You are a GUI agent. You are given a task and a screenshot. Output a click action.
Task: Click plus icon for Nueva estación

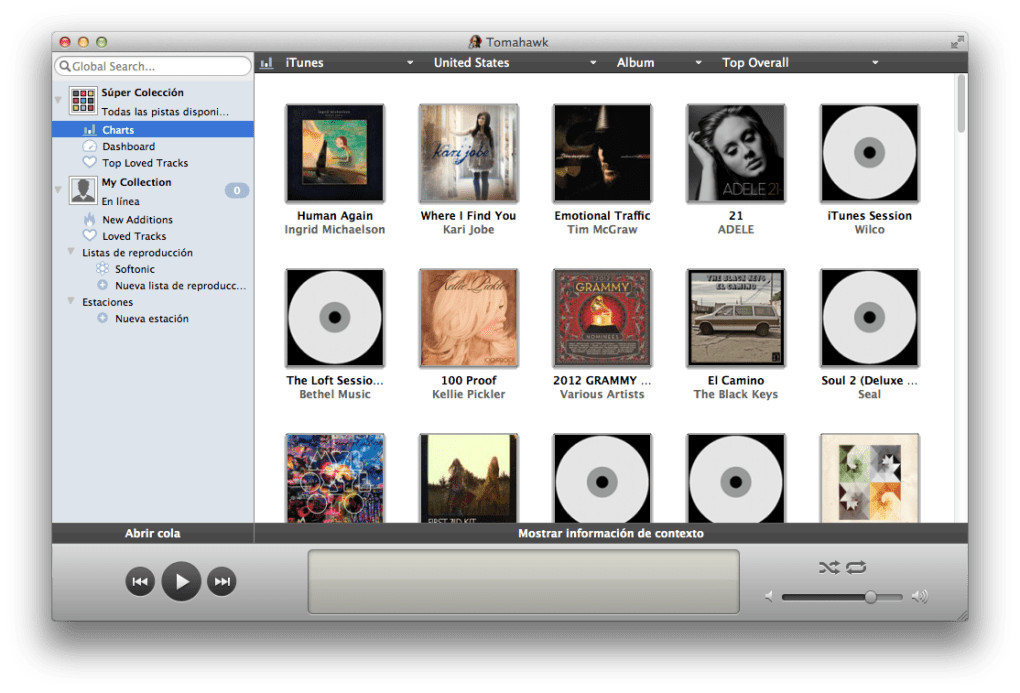pos(103,318)
